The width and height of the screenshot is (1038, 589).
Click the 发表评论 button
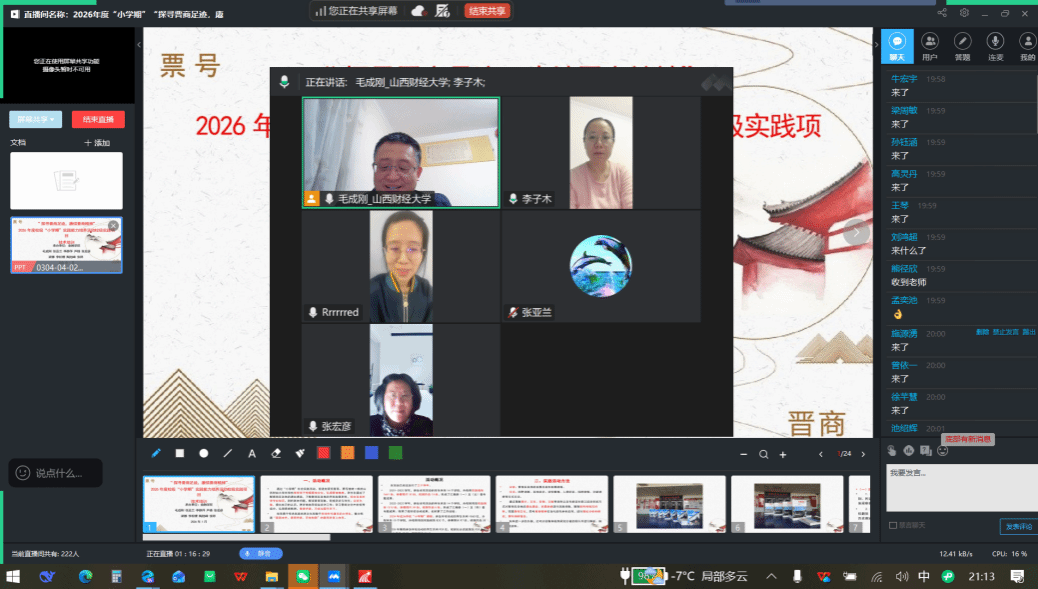pyautogui.click(x=1016, y=526)
